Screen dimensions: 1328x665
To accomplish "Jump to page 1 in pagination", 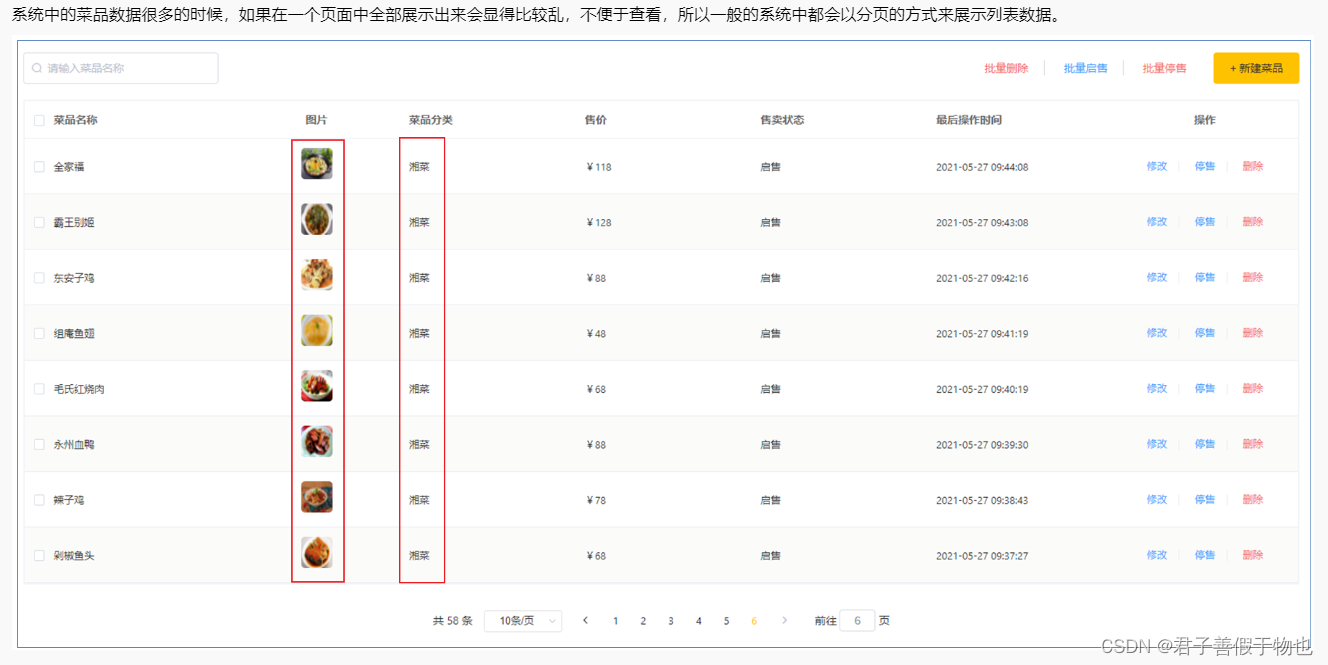I will click(x=615, y=620).
